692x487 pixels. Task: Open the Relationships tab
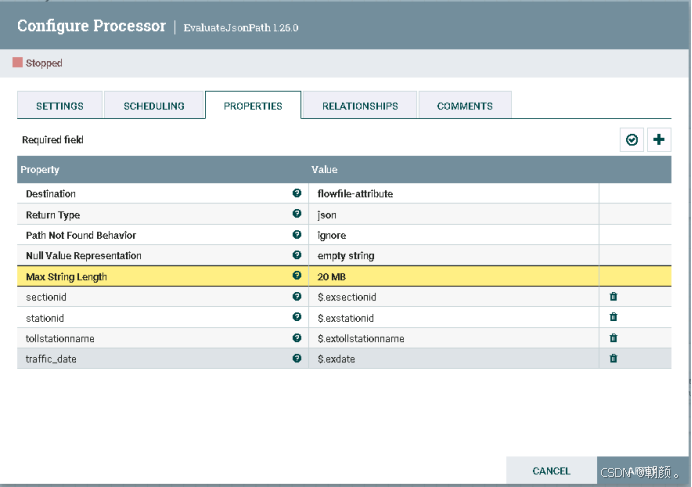(360, 106)
